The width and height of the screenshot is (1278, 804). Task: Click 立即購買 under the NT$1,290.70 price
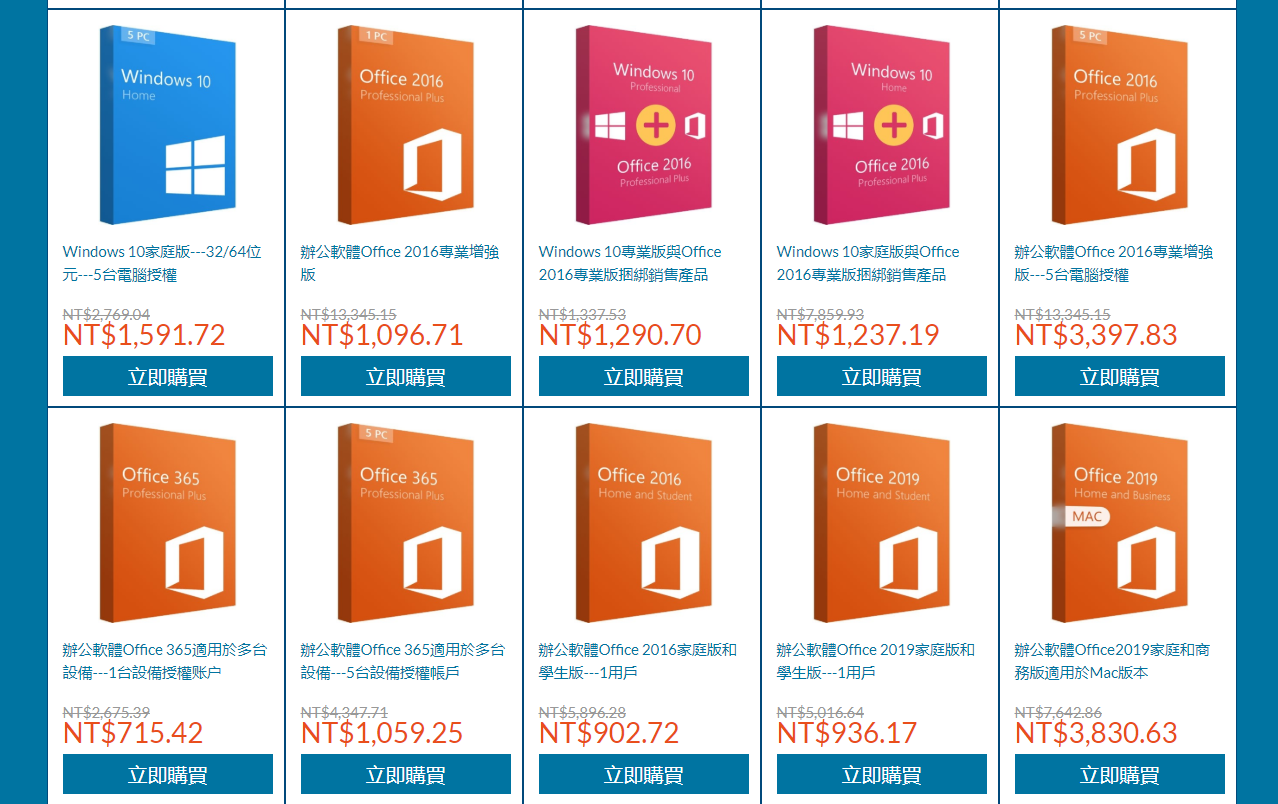[x=644, y=376]
